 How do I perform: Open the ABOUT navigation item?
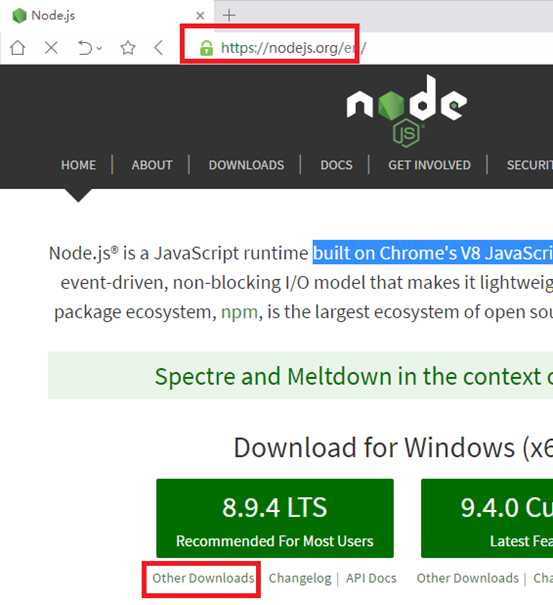pos(152,165)
